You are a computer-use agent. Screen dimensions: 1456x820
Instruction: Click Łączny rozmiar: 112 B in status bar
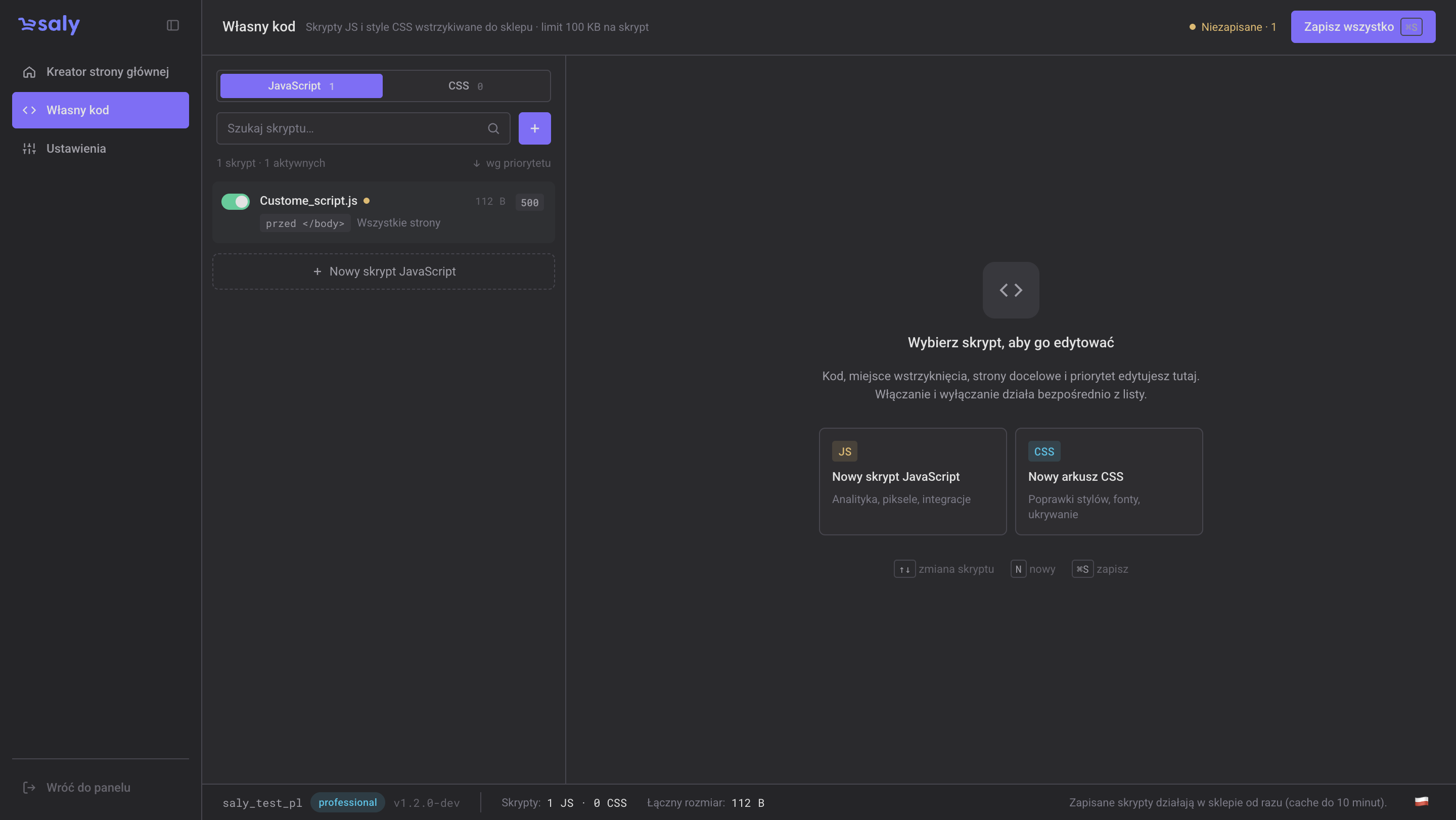[x=706, y=803]
